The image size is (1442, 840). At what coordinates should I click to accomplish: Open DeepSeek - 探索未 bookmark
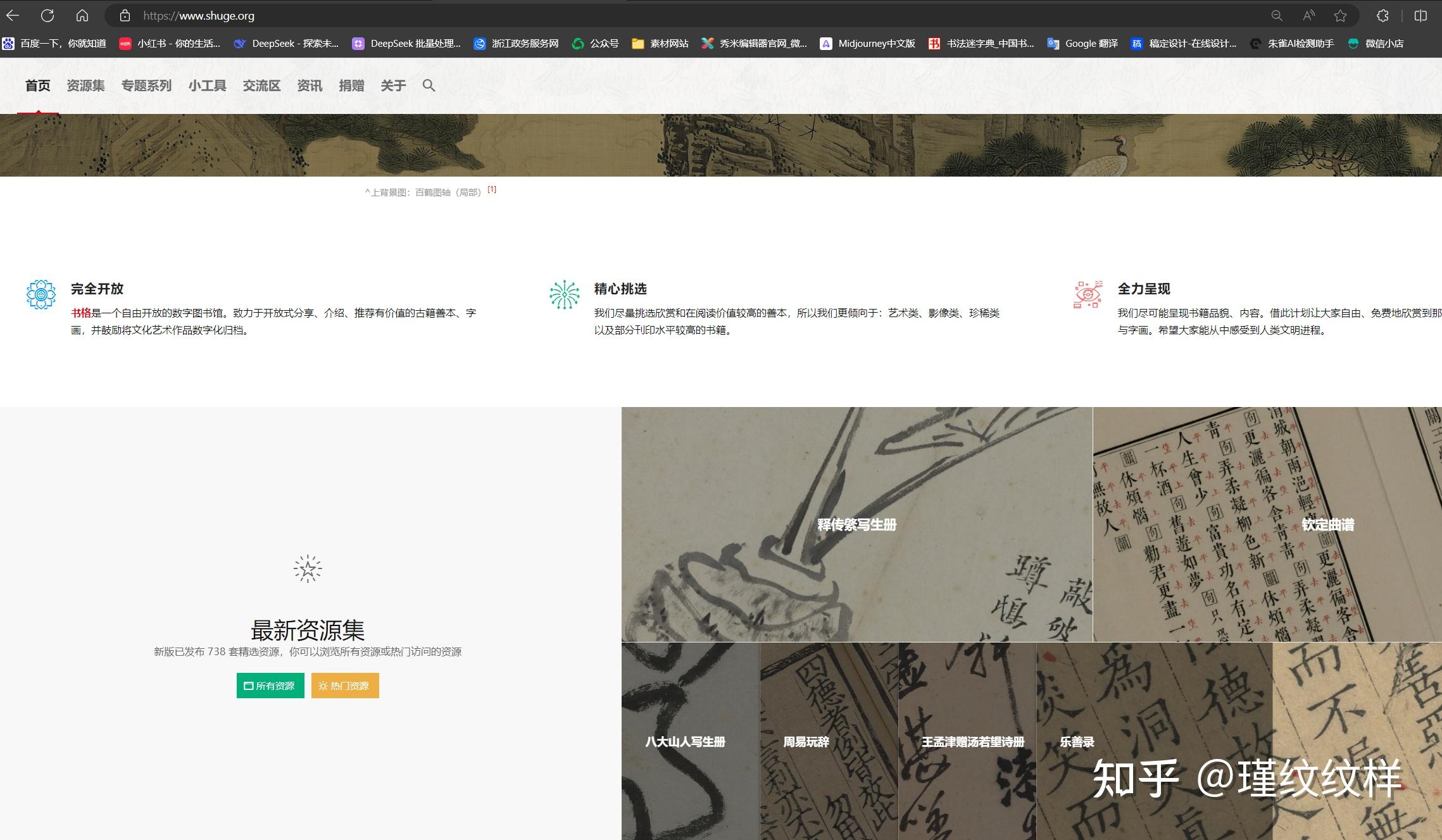click(x=286, y=43)
